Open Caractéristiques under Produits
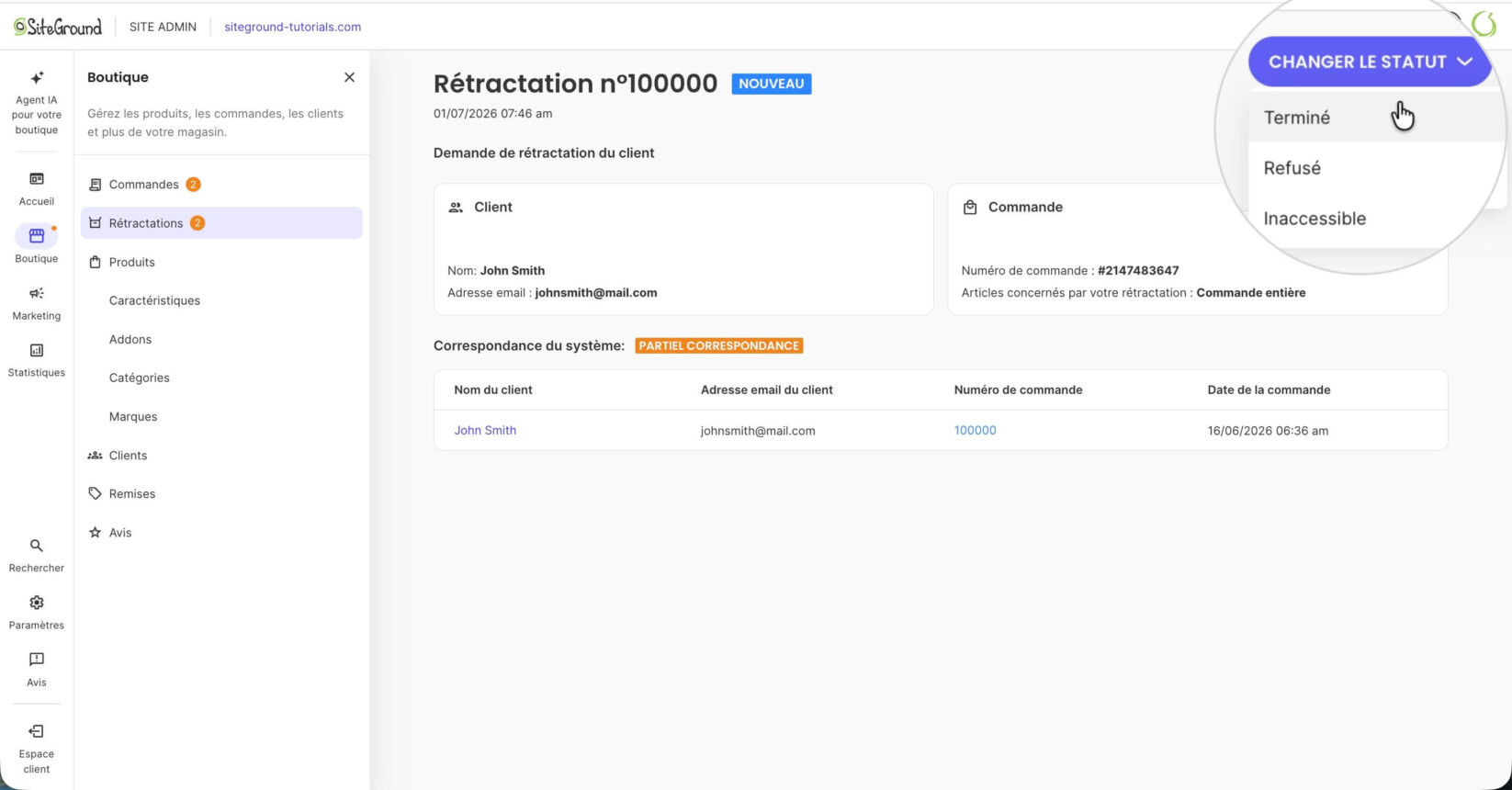The height and width of the screenshot is (790, 1512). (154, 300)
